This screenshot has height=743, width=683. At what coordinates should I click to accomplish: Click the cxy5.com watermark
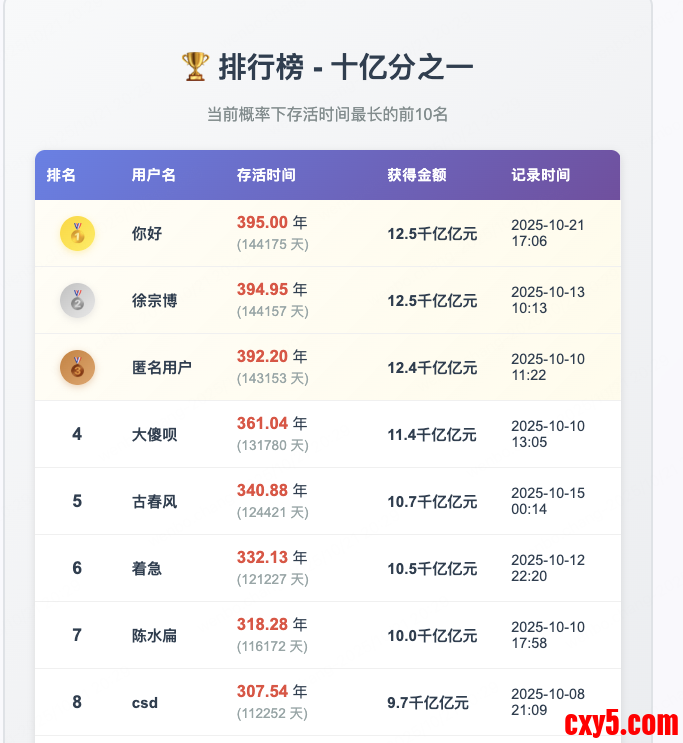(621, 722)
